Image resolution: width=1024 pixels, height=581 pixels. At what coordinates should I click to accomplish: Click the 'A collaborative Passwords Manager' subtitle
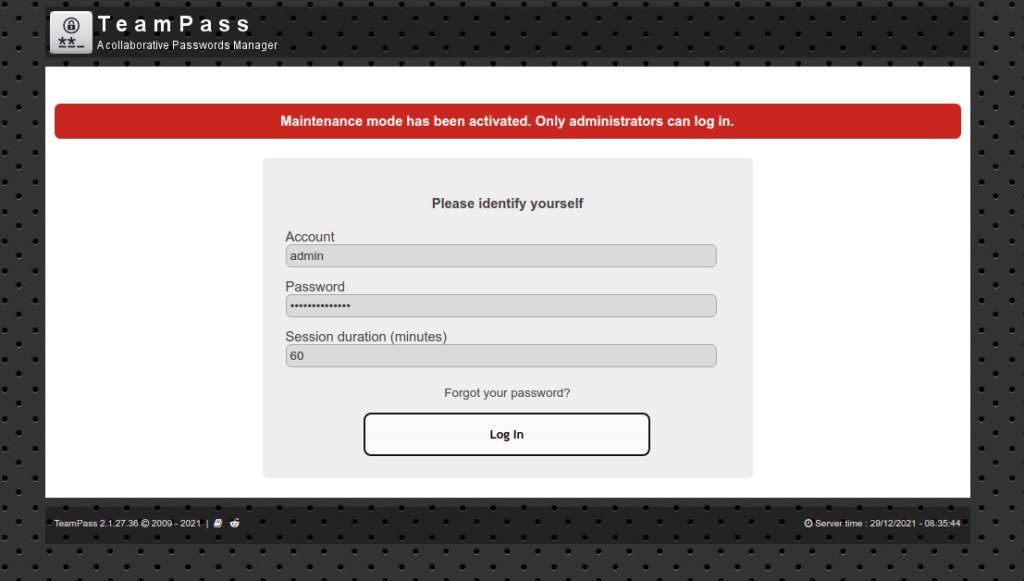pos(187,45)
